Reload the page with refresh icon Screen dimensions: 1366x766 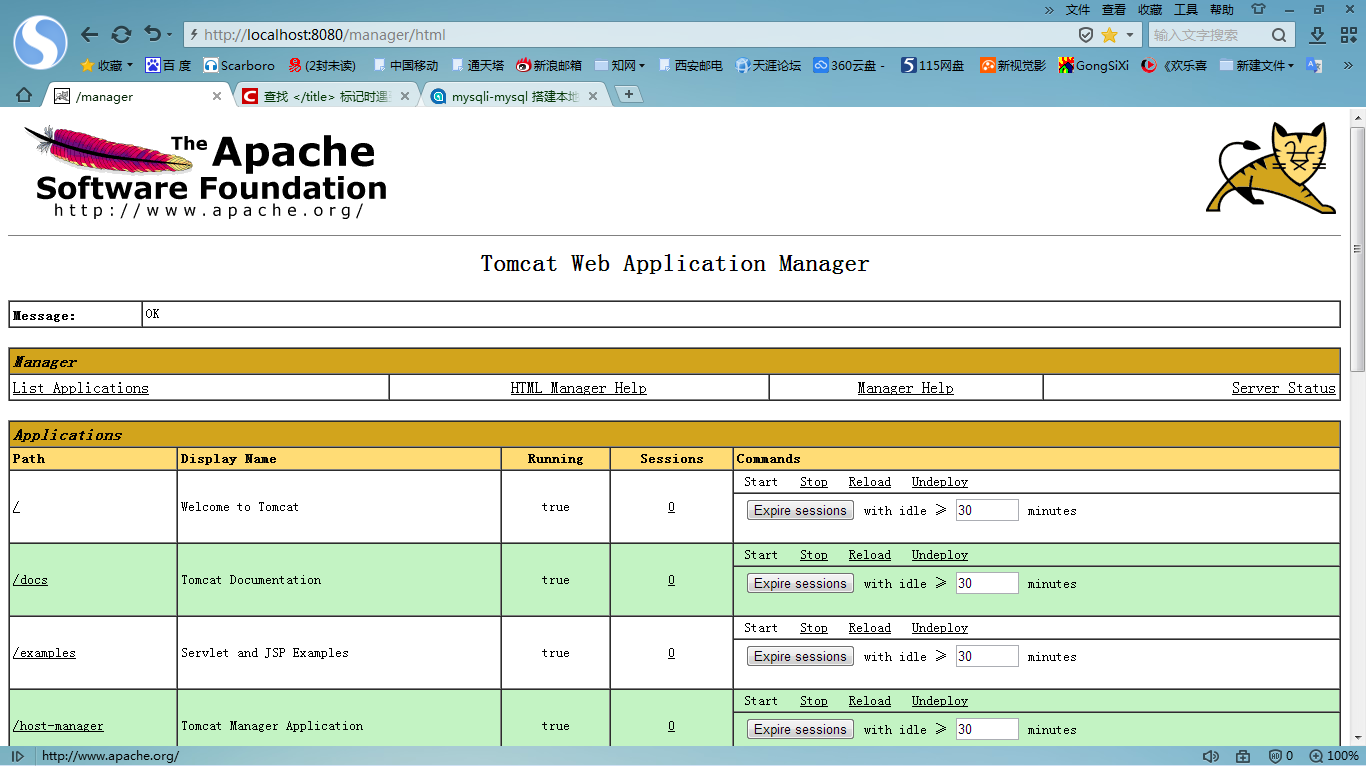121,35
